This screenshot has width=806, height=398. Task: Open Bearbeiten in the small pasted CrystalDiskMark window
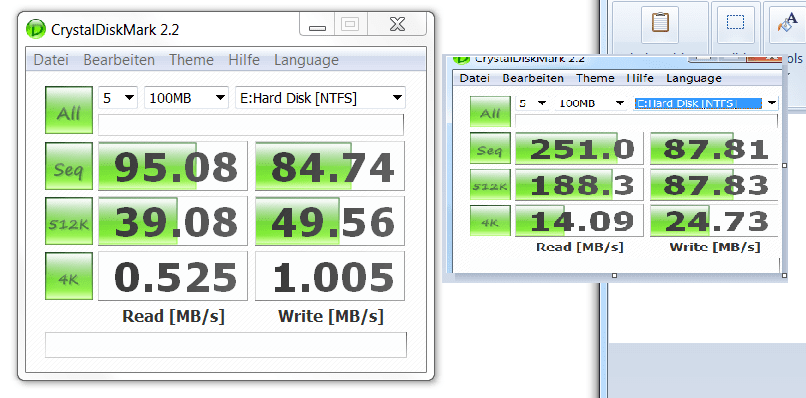click(533, 78)
